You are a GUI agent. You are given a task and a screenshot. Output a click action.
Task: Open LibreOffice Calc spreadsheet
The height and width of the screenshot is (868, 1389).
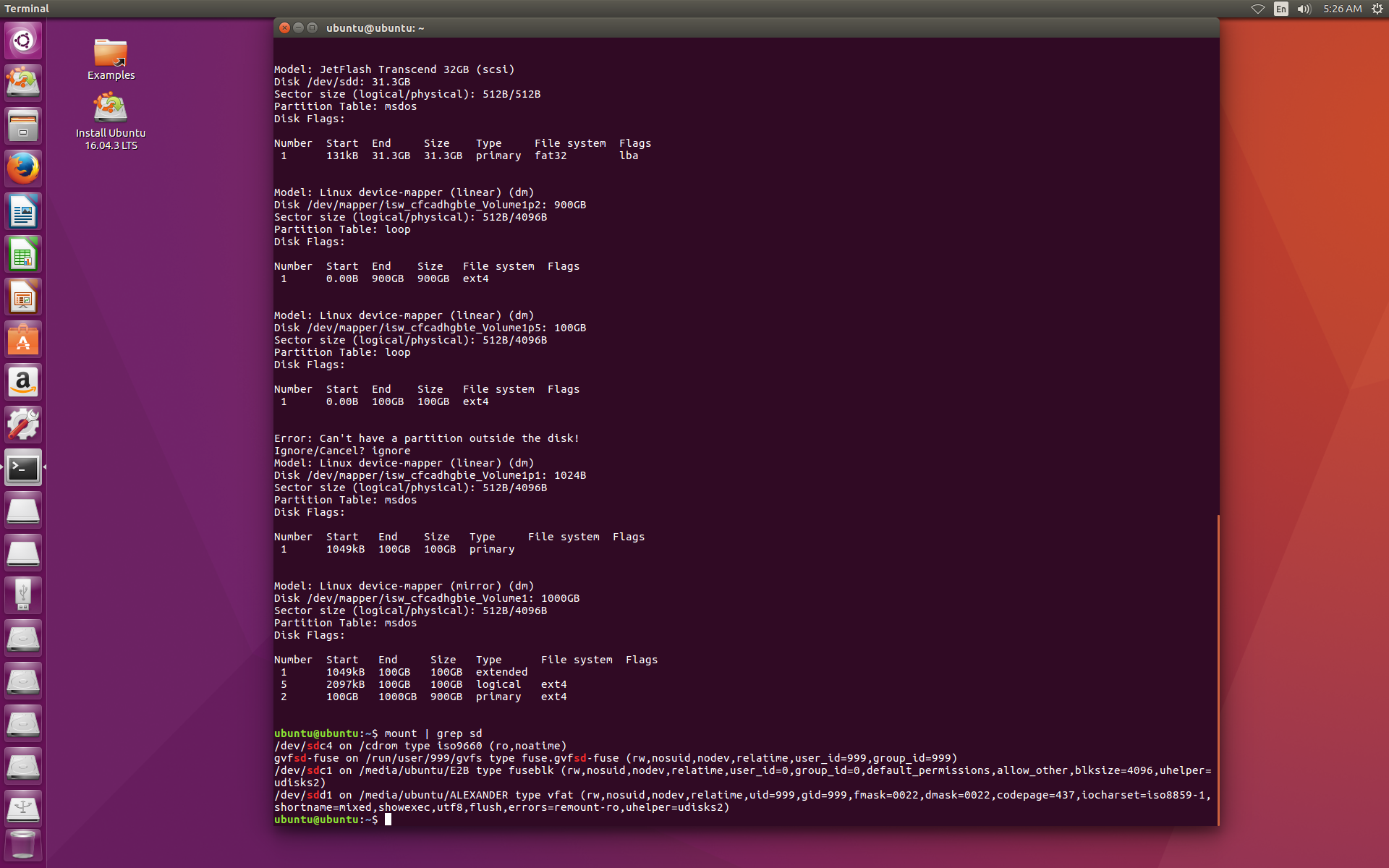pos(23,254)
